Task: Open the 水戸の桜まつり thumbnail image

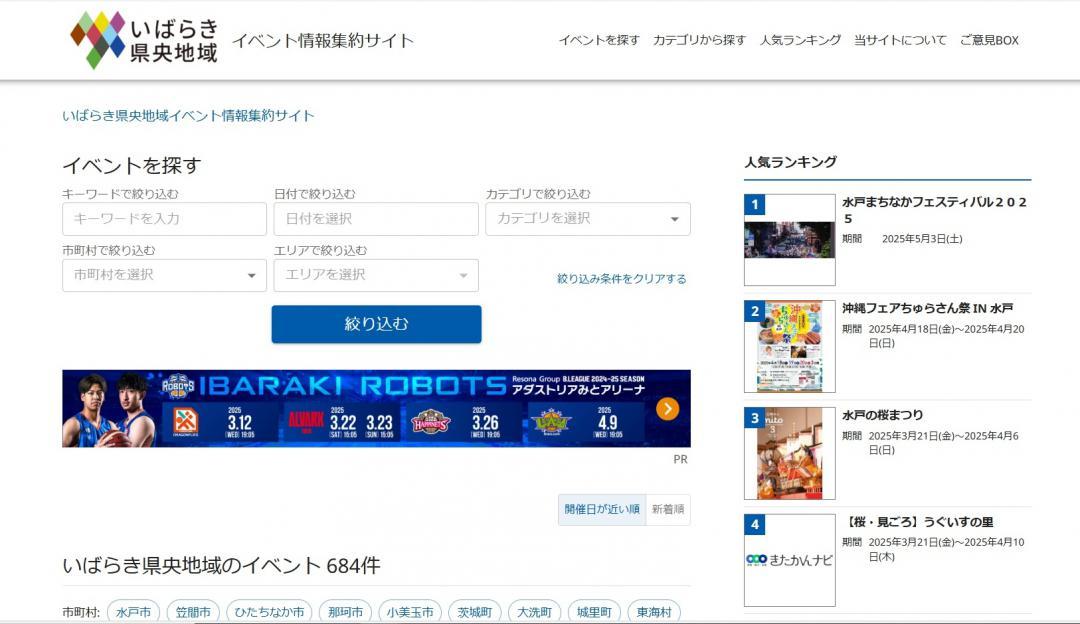Action: click(789, 453)
